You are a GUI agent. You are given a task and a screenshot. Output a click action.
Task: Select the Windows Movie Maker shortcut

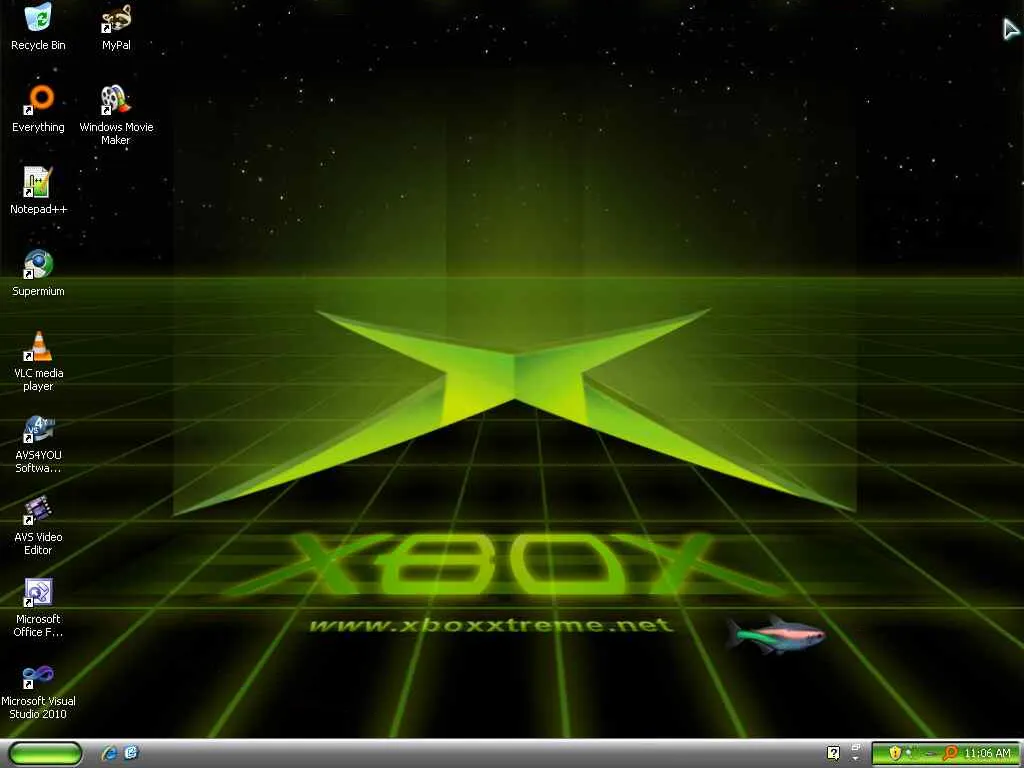click(116, 116)
